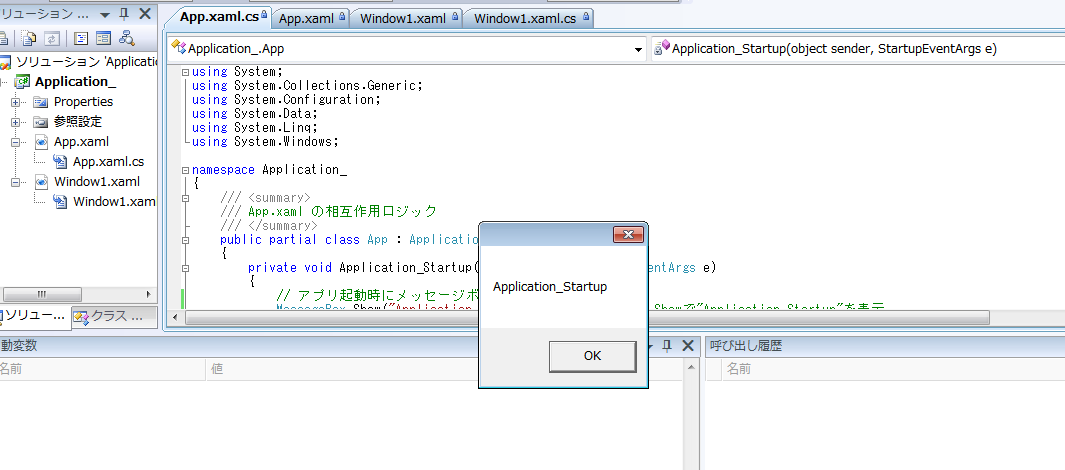Click the View Code icon in Solution Explorer
Viewport: 1065px width, 470px height.
[82, 38]
